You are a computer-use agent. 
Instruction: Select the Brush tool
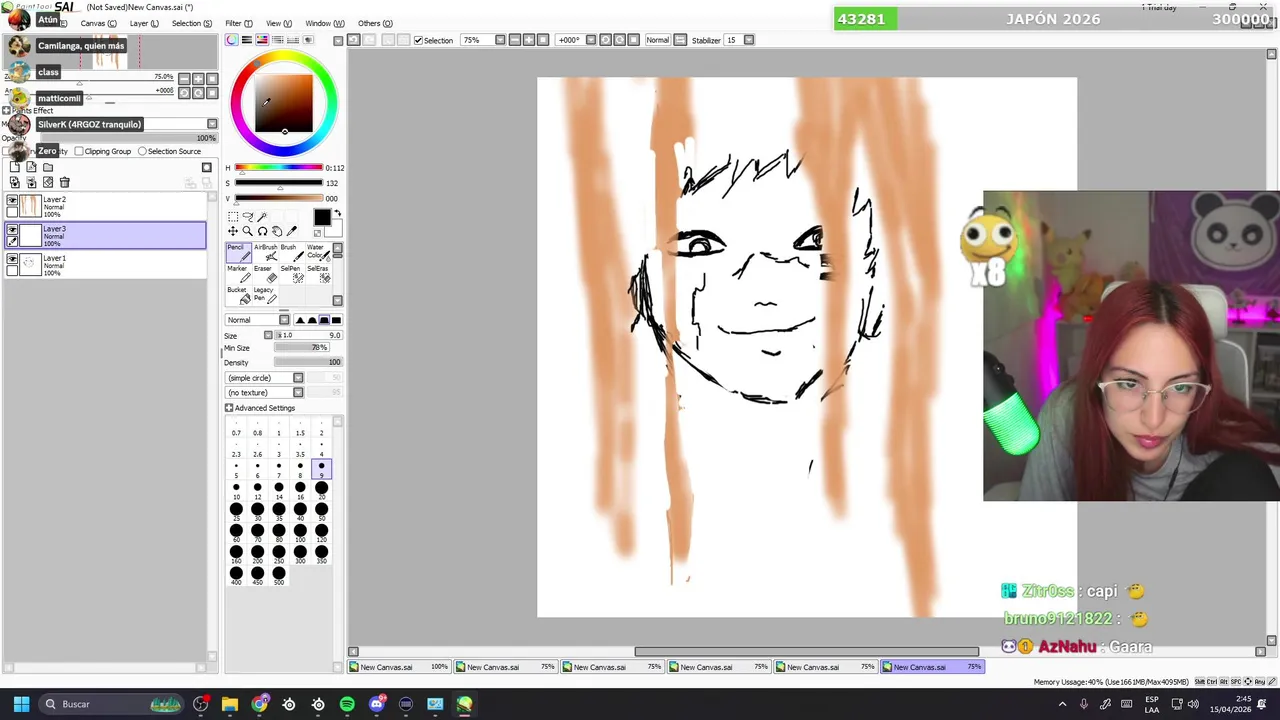coord(291,253)
